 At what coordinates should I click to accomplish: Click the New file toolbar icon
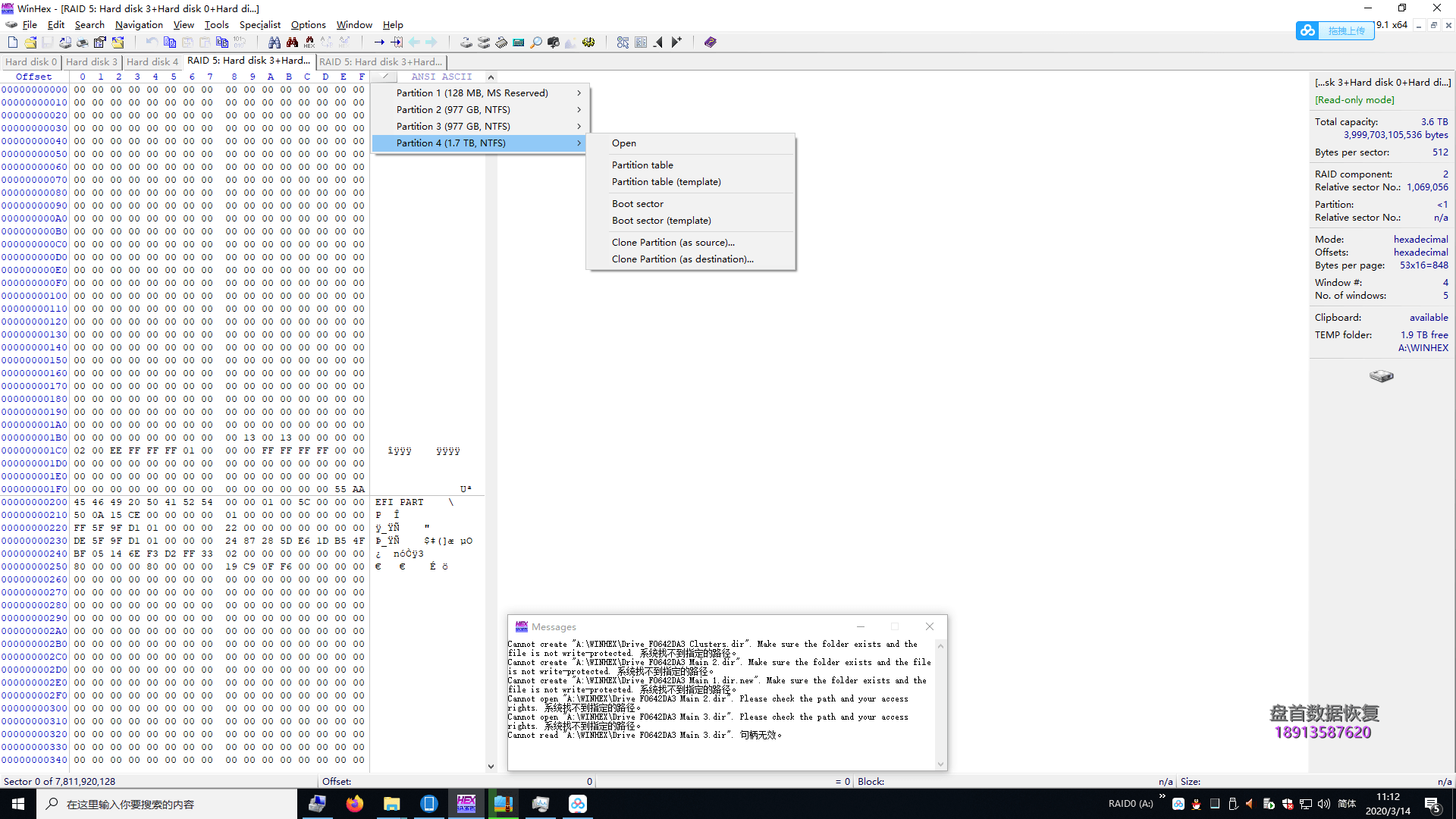[x=13, y=42]
